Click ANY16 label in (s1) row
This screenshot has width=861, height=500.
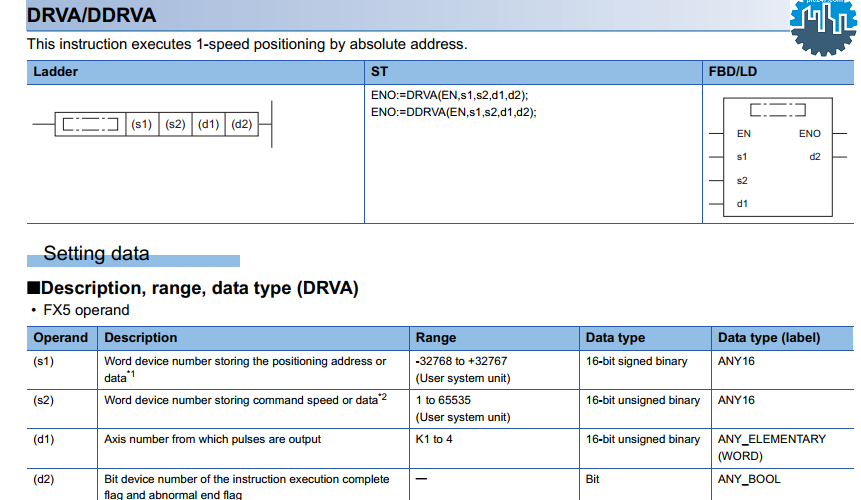(x=736, y=361)
